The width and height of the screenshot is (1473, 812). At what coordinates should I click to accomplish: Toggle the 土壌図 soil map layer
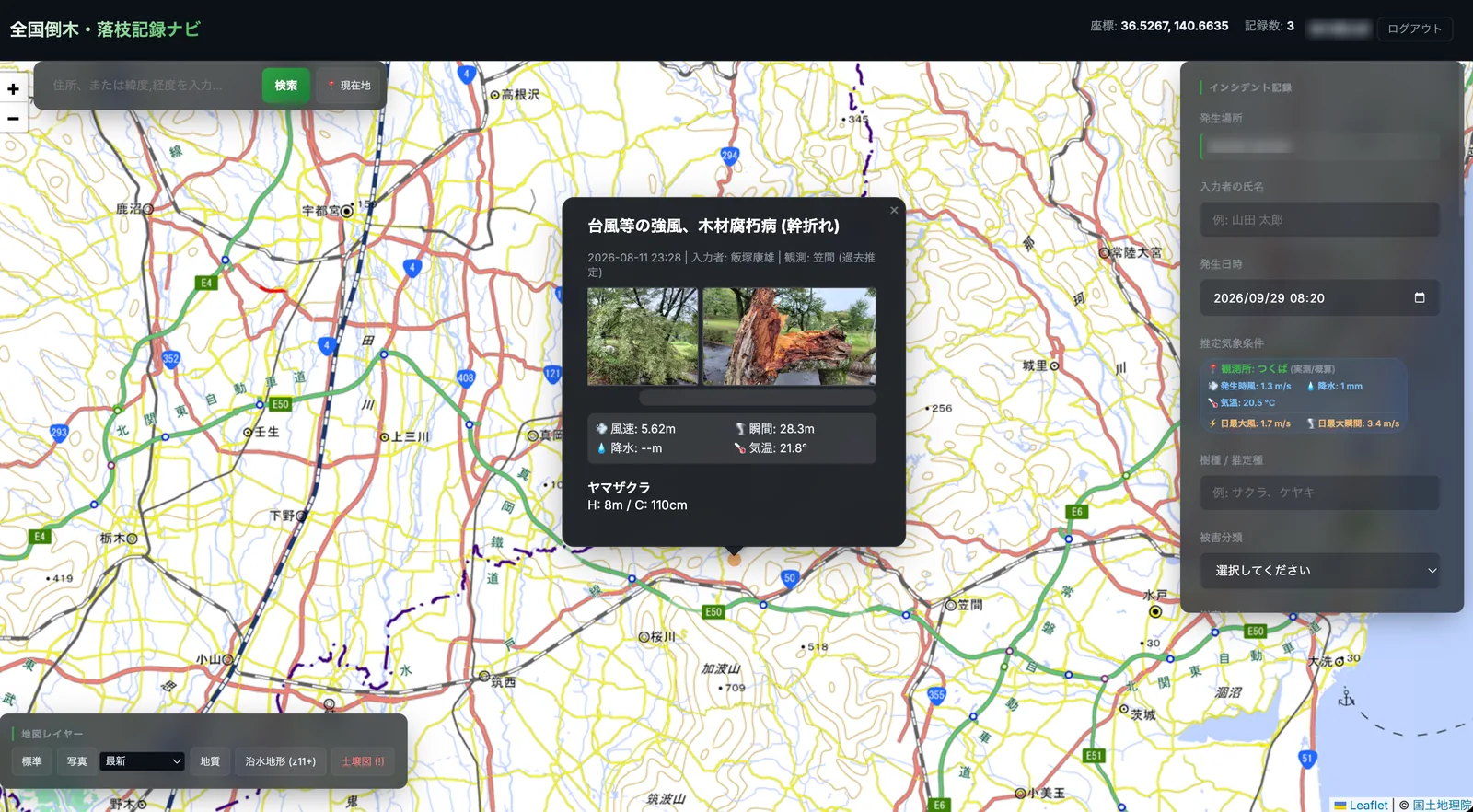(x=363, y=761)
